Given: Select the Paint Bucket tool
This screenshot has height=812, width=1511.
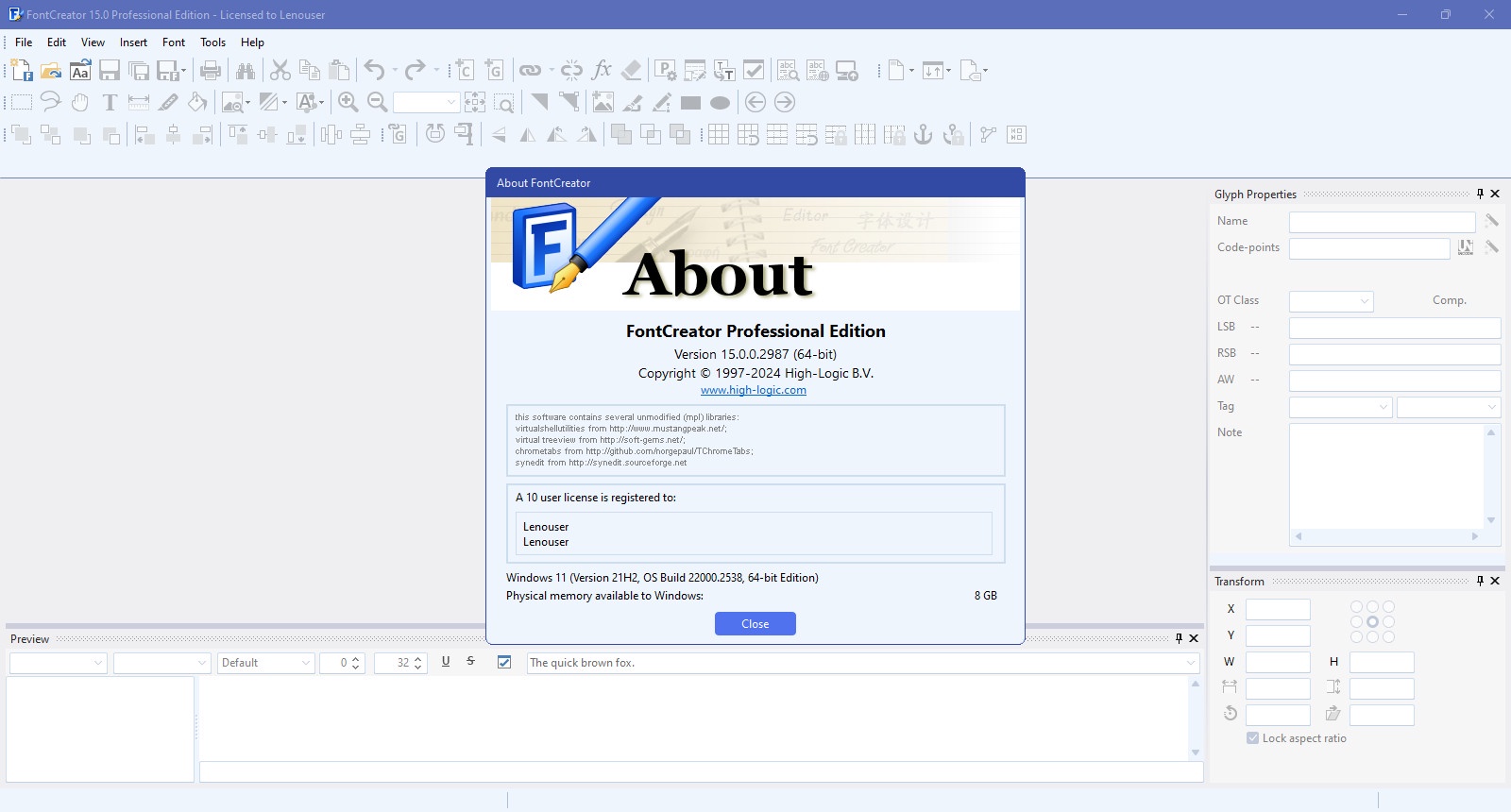Looking at the screenshot, I should 197,102.
